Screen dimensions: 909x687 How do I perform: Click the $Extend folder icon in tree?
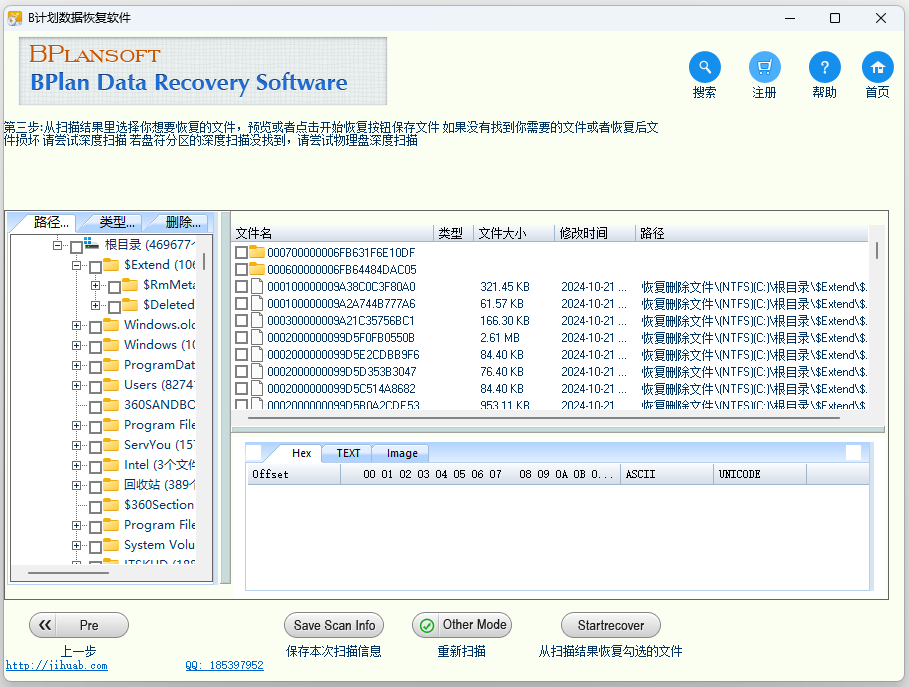pos(111,265)
